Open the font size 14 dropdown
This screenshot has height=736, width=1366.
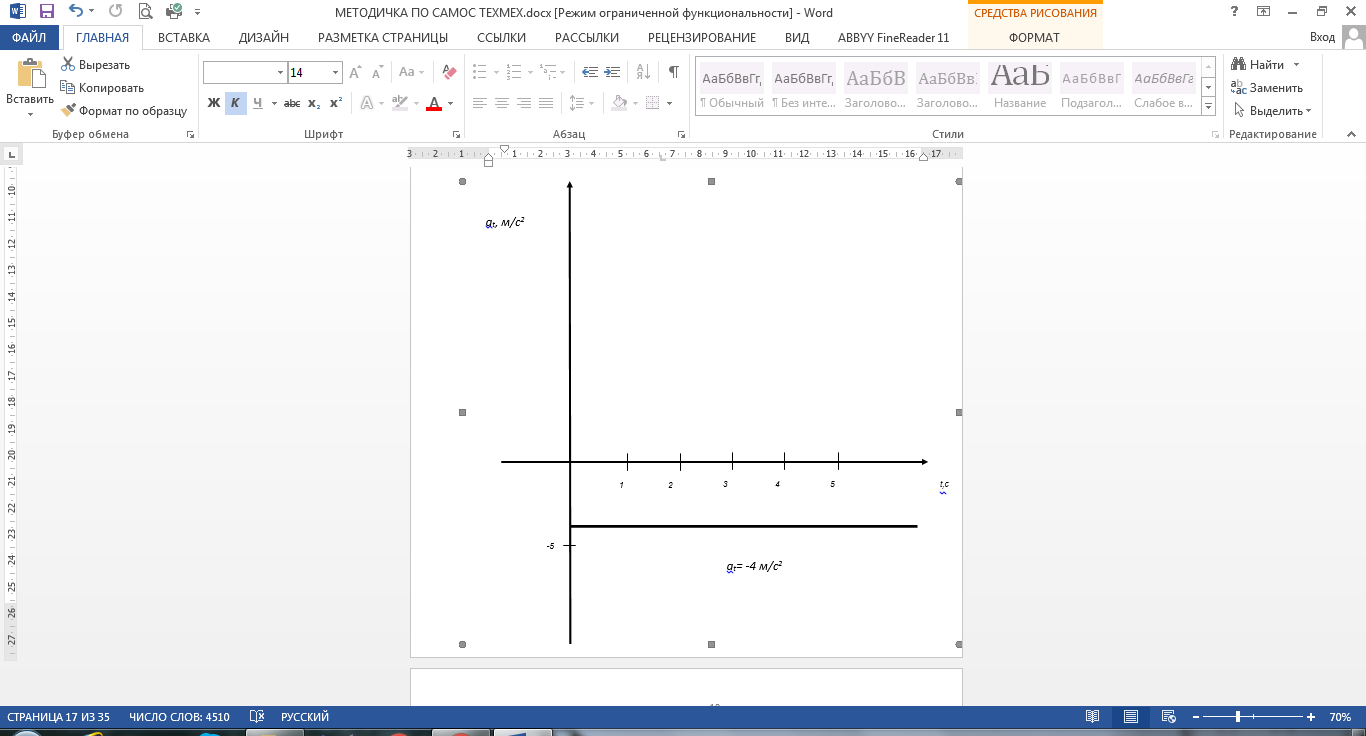[x=335, y=73]
